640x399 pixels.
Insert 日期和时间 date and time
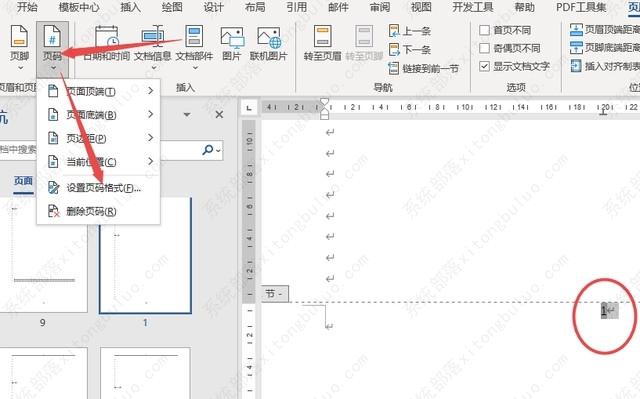tap(107, 44)
